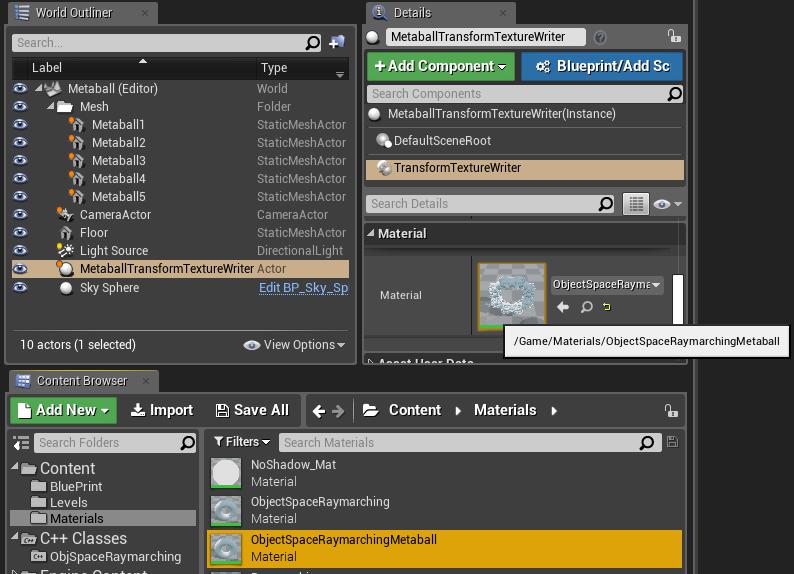Open the Edit BP_Sky_Sphere link
The height and width of the screenshot is (574, 794).
pos(303,288)
